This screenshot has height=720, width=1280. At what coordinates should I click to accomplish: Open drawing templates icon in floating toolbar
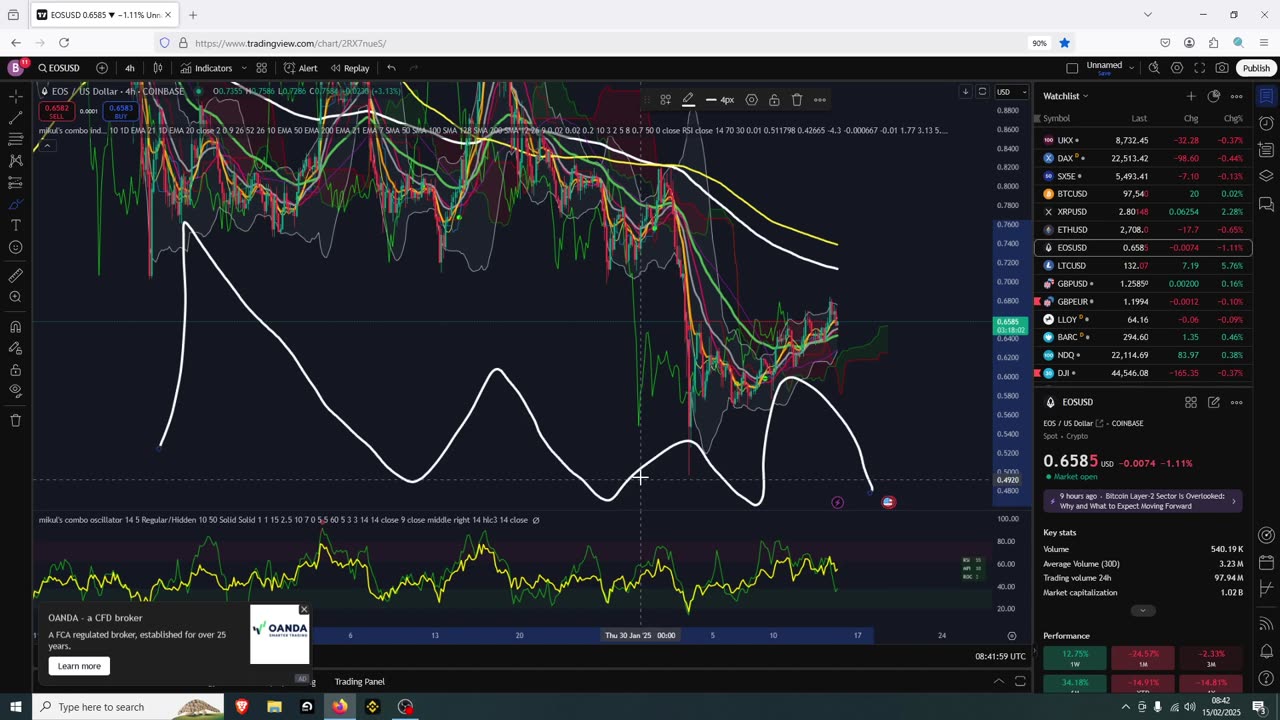tap(665, 100)
